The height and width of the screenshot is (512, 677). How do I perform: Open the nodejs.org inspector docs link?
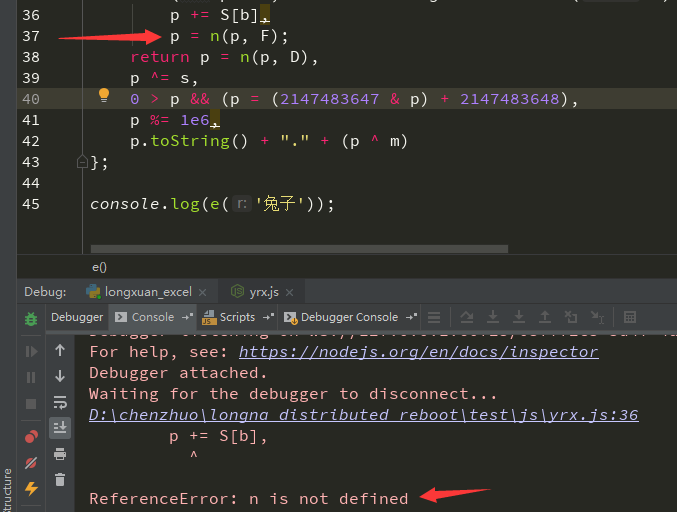[x=418, y=352]
